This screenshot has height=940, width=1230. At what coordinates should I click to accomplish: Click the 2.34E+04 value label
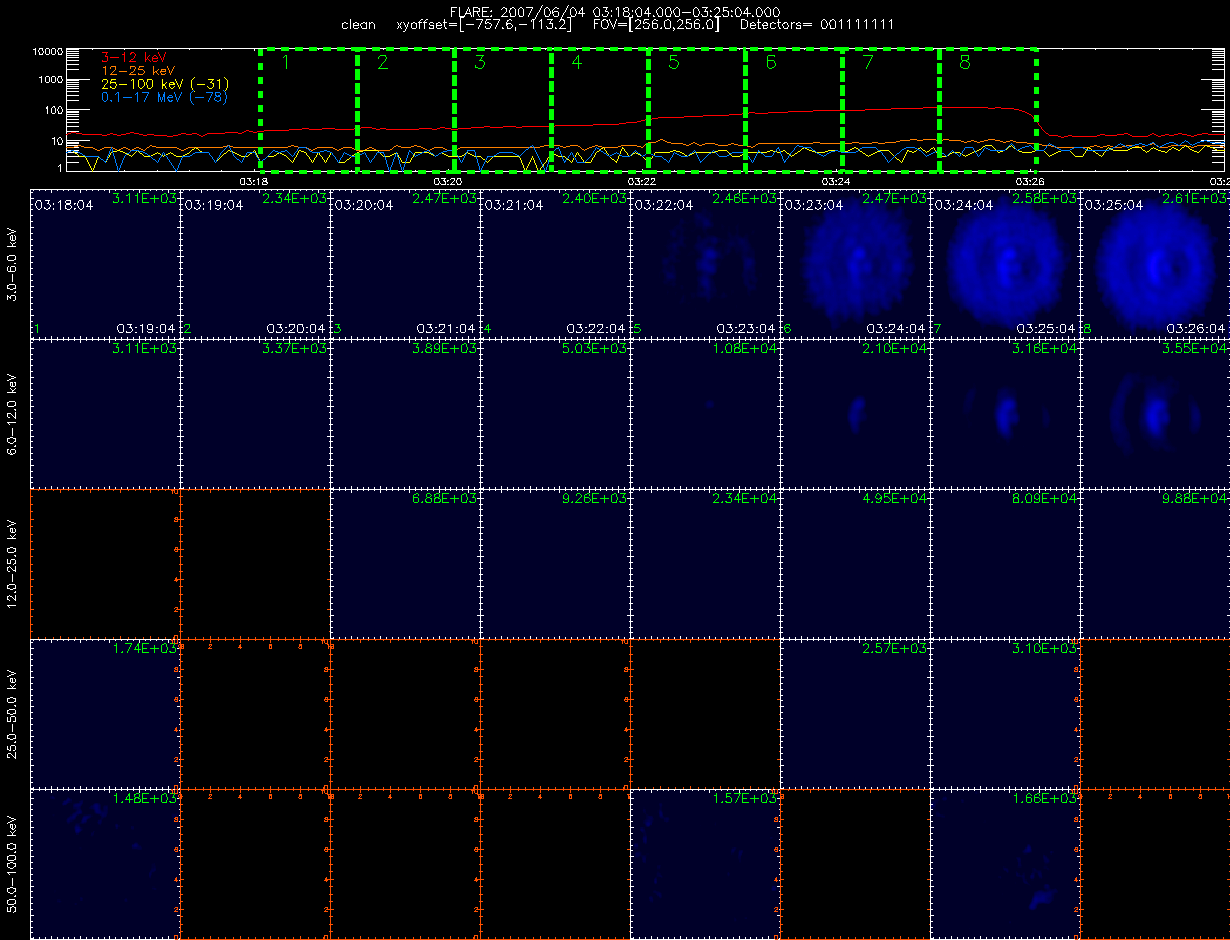[x=744, y=499]
